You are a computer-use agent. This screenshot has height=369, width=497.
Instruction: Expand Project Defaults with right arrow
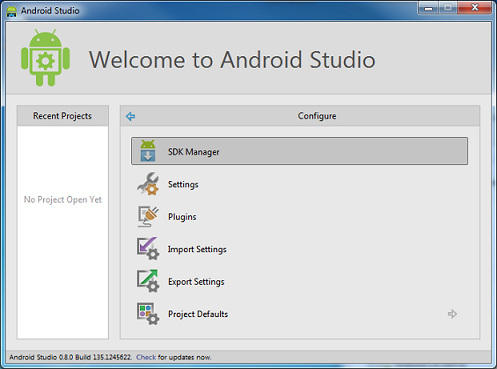pos(452,314)
